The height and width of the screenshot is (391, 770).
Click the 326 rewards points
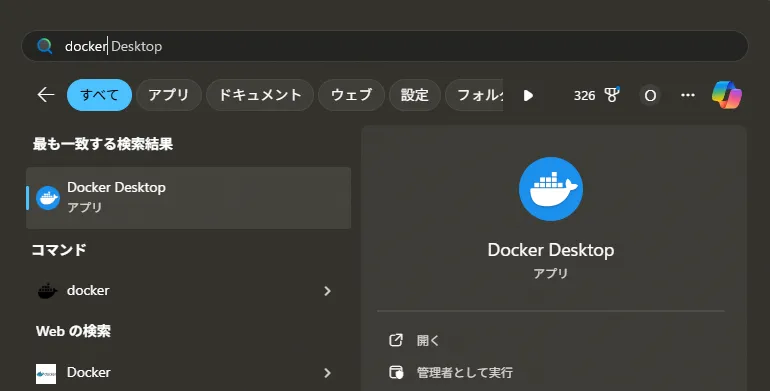tap(584, 95)
